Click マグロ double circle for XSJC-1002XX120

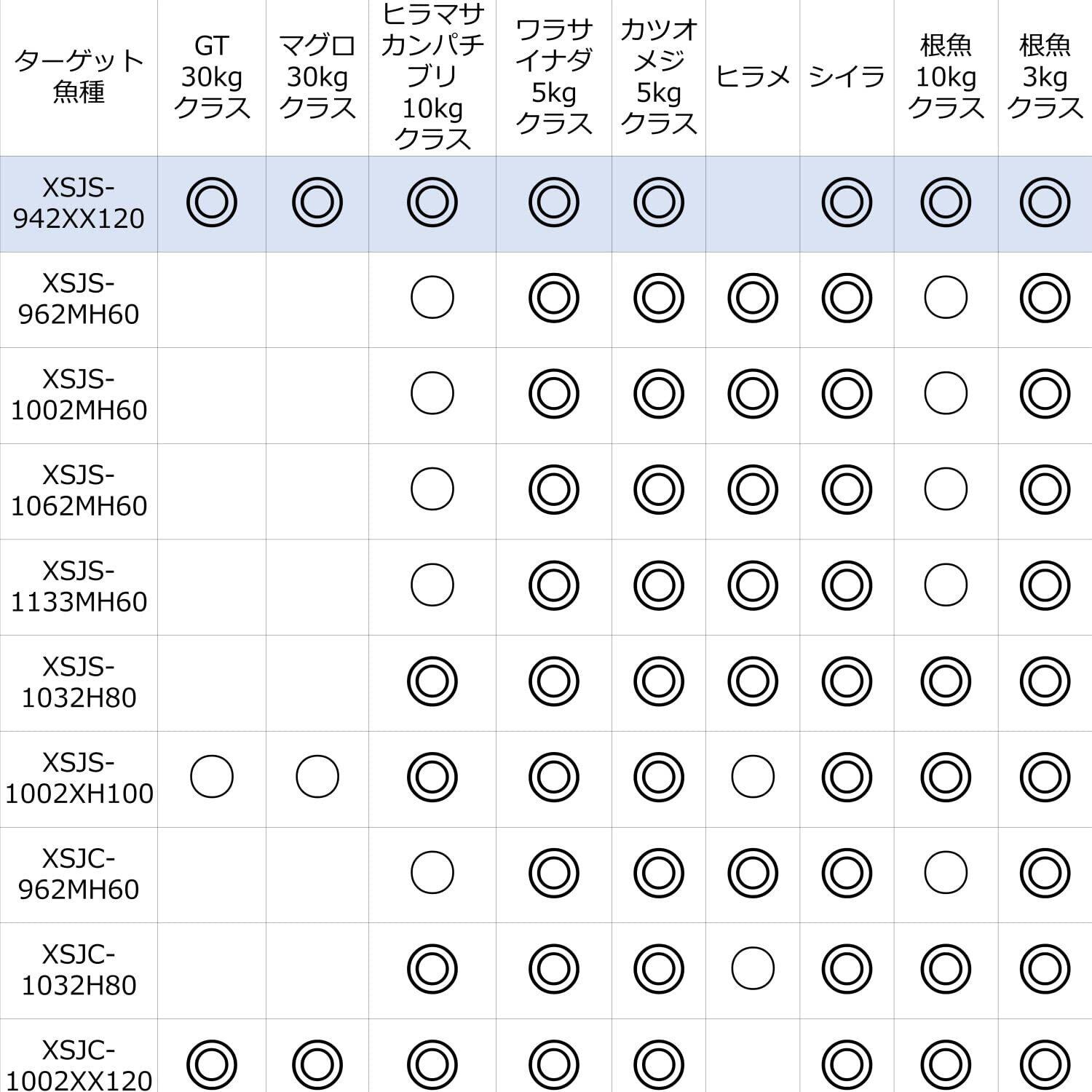[x=317, y=1064]
